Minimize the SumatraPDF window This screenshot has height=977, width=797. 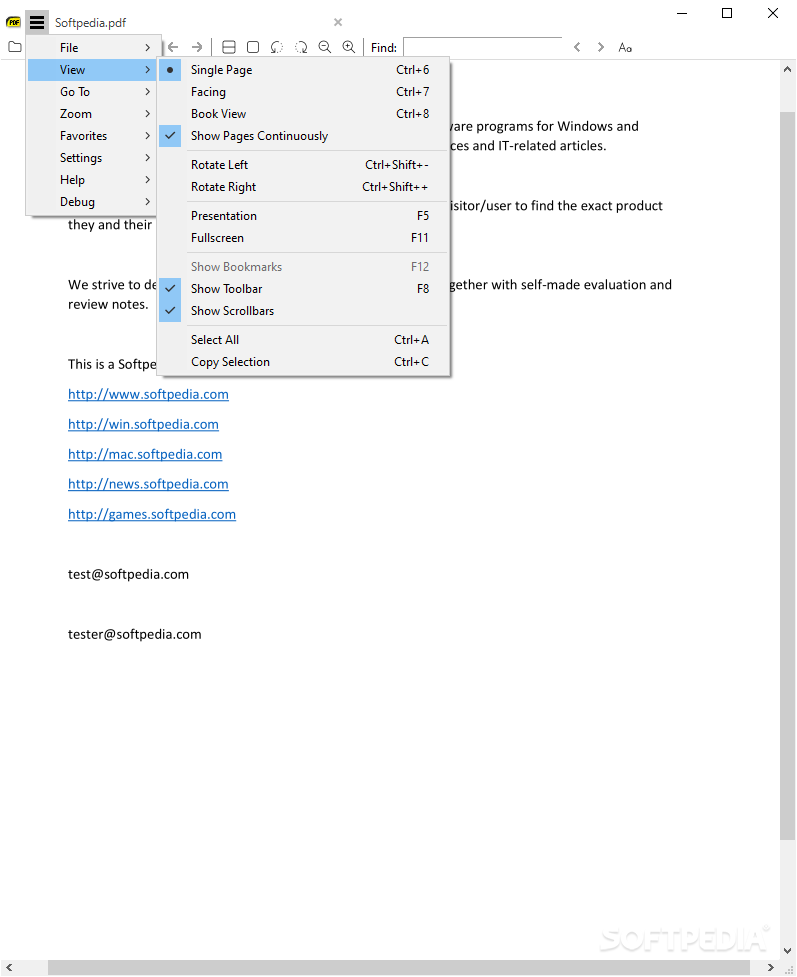682,13
